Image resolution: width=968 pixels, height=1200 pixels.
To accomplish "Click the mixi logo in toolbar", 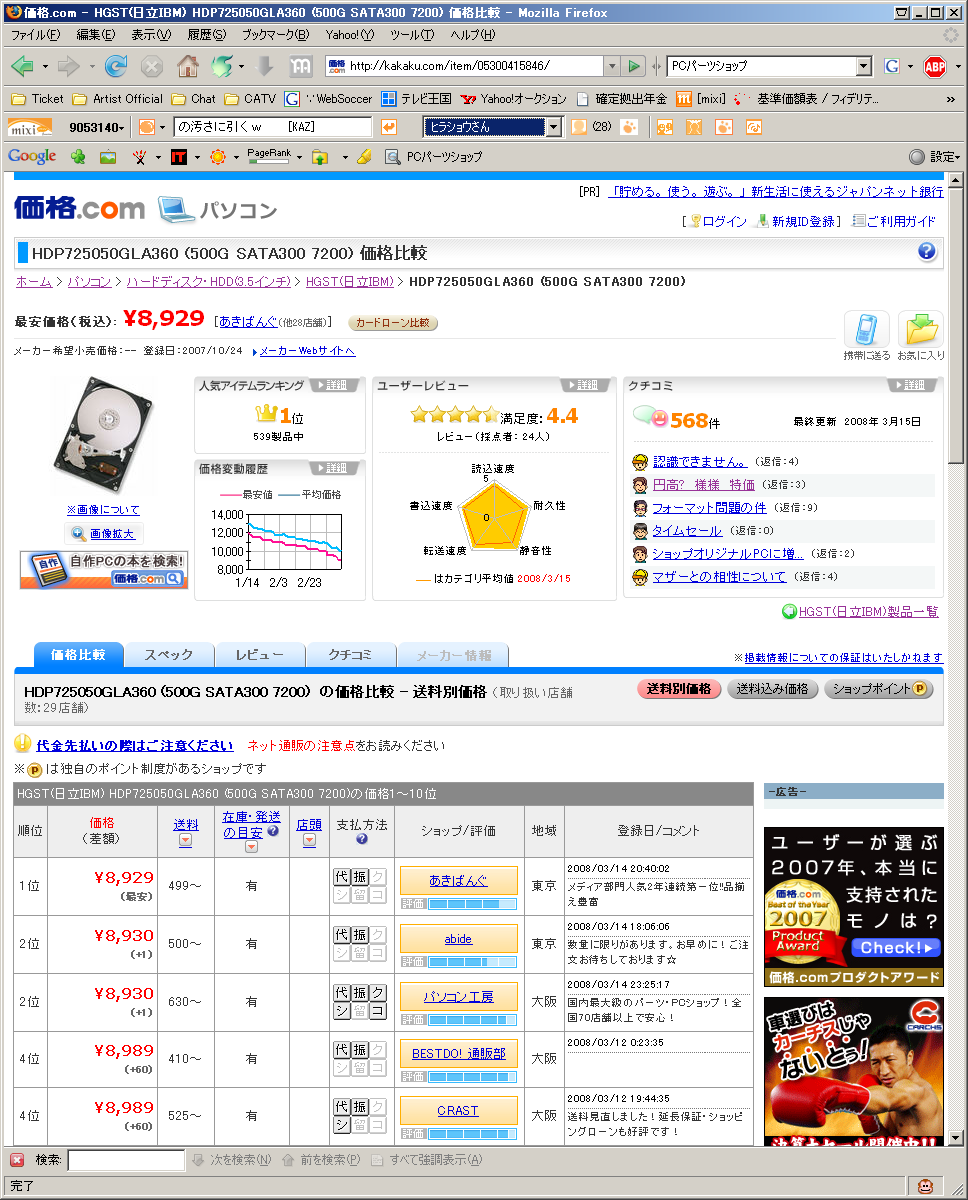I will click(30, 127).
